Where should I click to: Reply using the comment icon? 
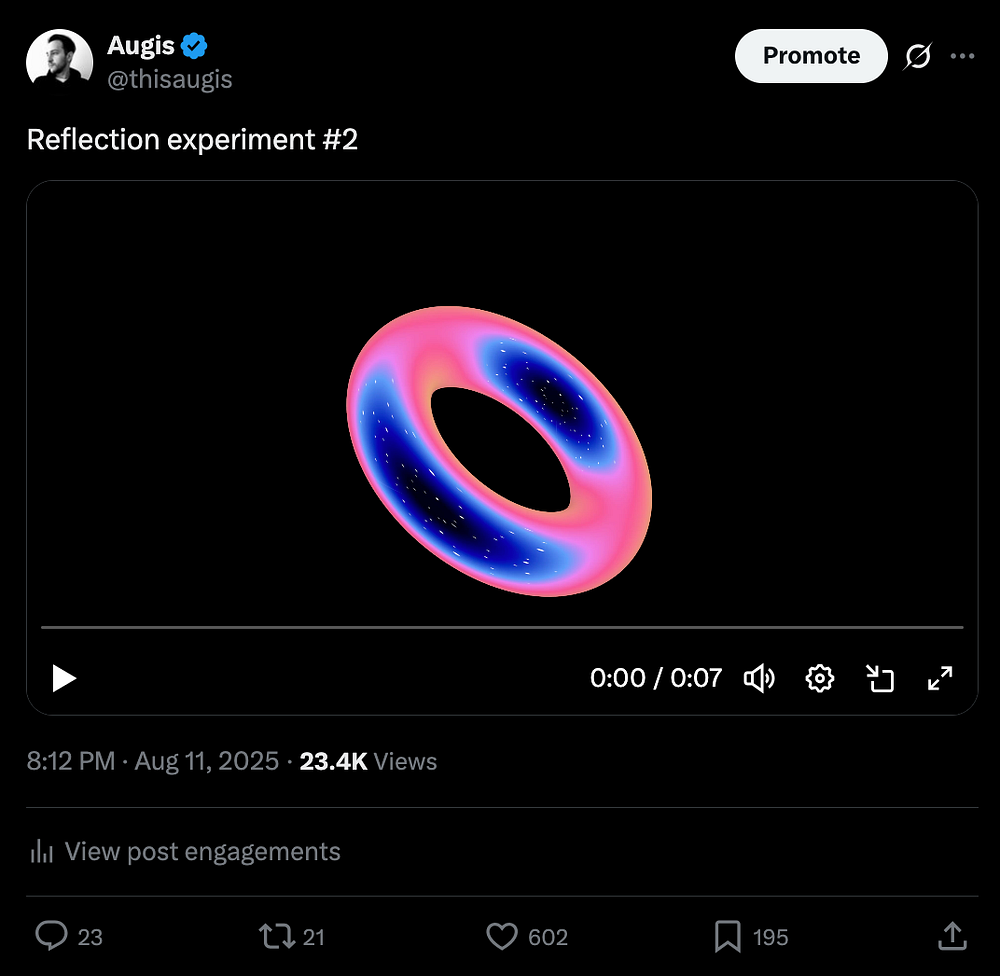coord(50,936)
